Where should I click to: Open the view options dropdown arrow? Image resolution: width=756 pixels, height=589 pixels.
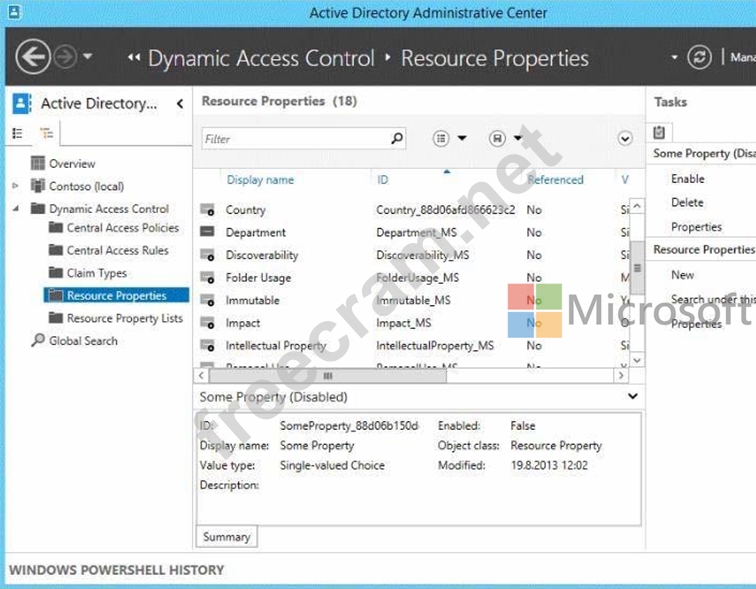click(x=462, y=138)
